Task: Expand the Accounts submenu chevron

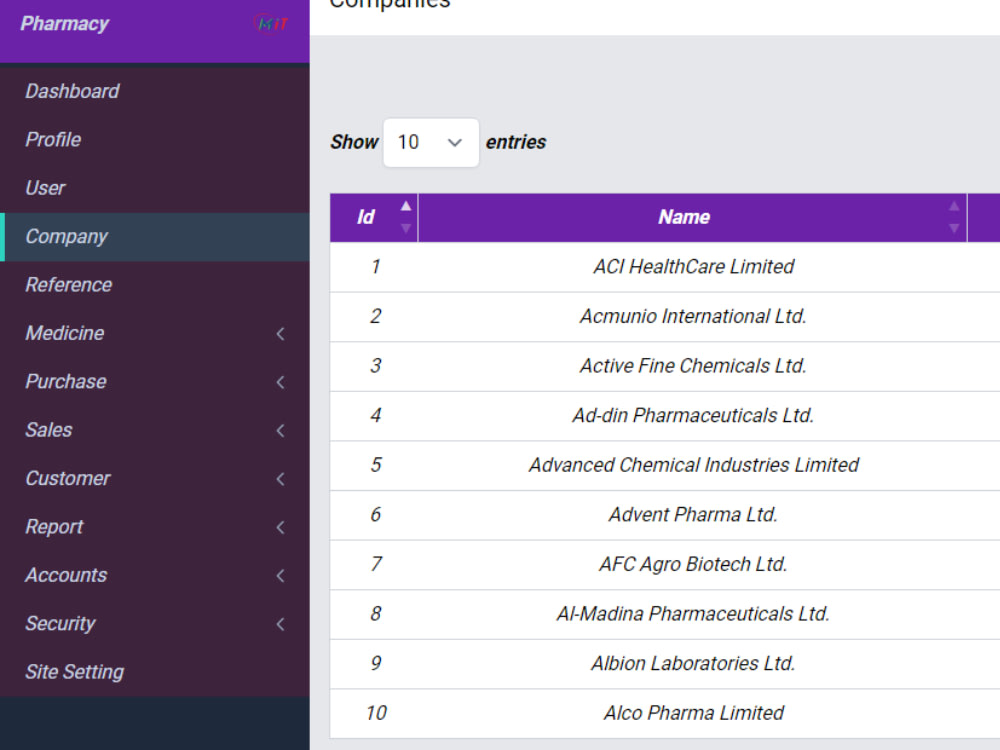Action: pyautogui.click(x=281, y=576)
